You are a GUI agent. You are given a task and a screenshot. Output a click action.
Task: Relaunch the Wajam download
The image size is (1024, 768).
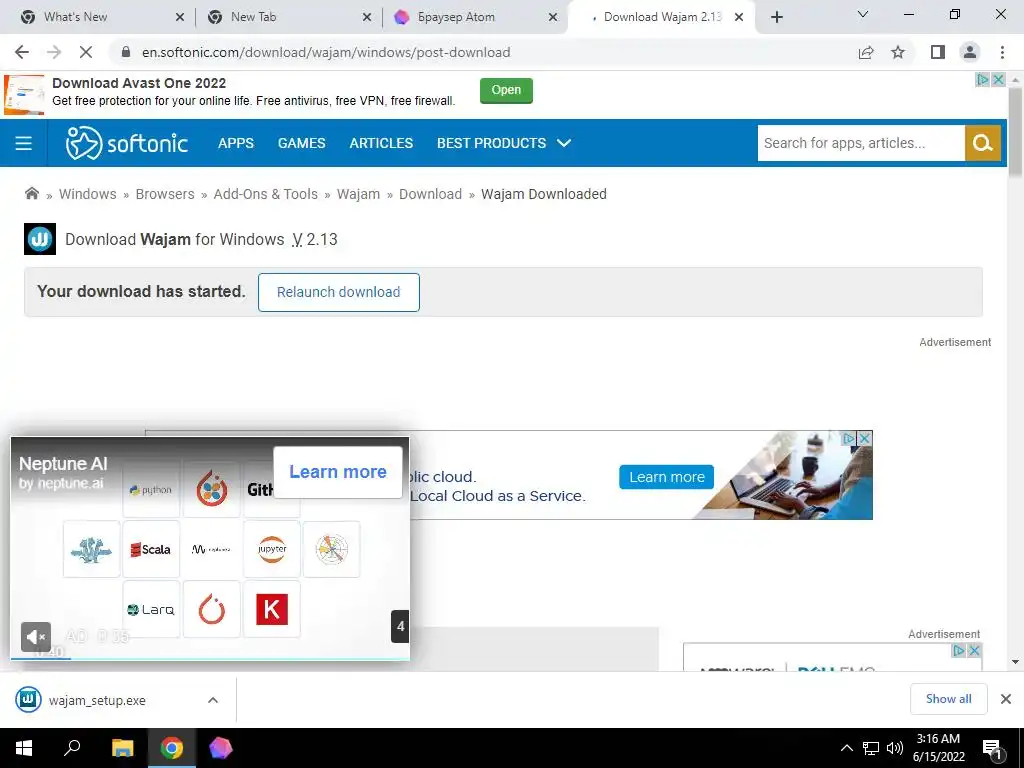point(338,292)
